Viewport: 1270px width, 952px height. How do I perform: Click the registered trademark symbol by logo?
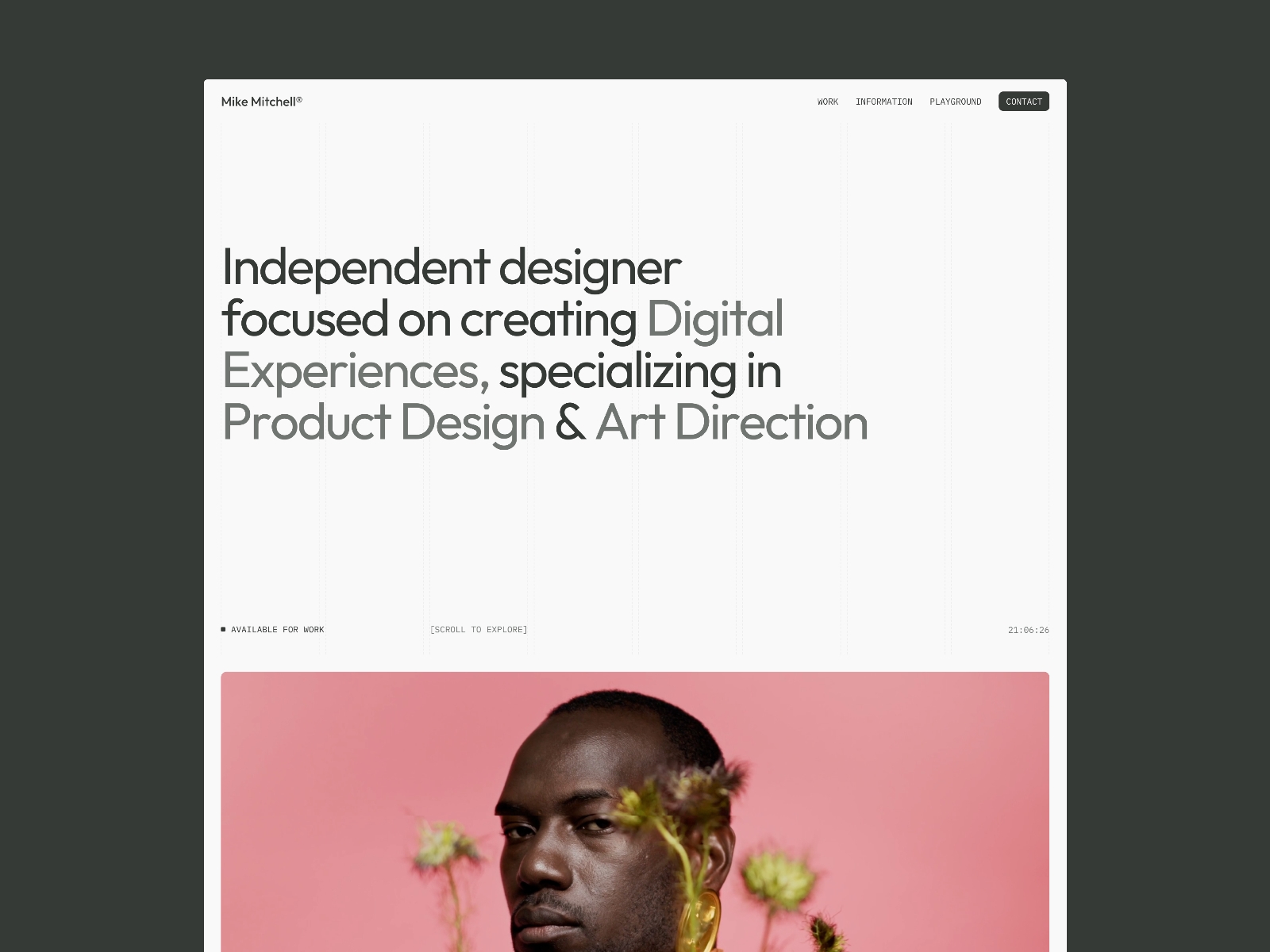coord(299,99)
